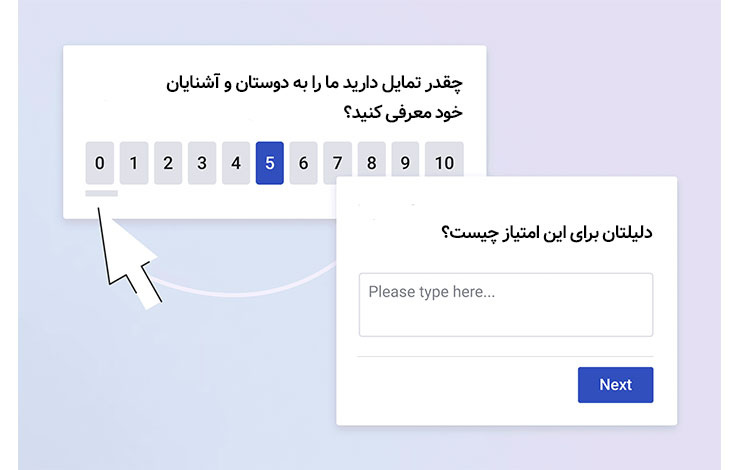This screenshot has height=470, width=740.
Task: Focus the "Please type here..." text box
Action: [505, 305]
